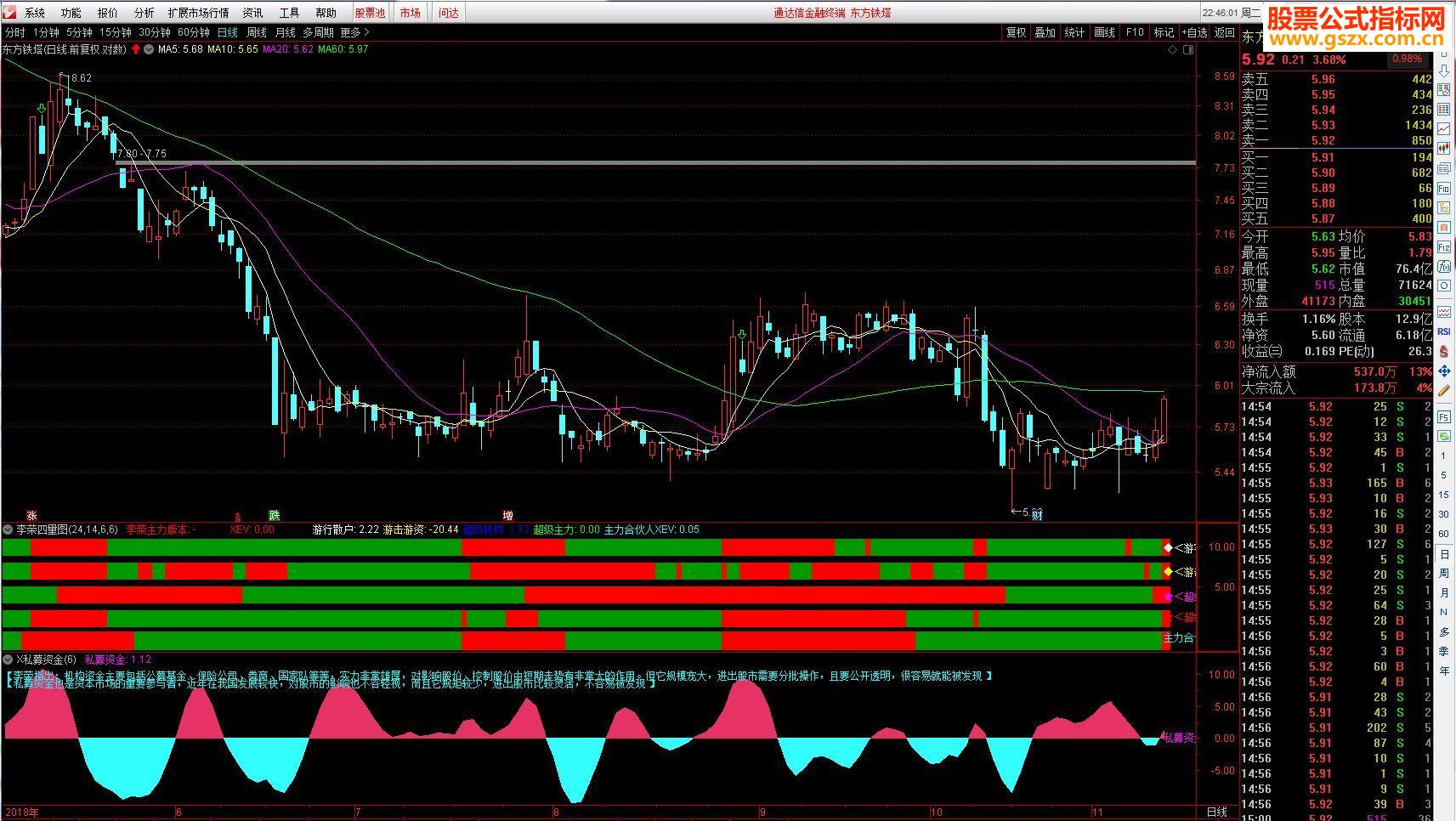Click the FS icon in right sidebar
This screenshot has height=821, width=1456.
point(1444,416)
